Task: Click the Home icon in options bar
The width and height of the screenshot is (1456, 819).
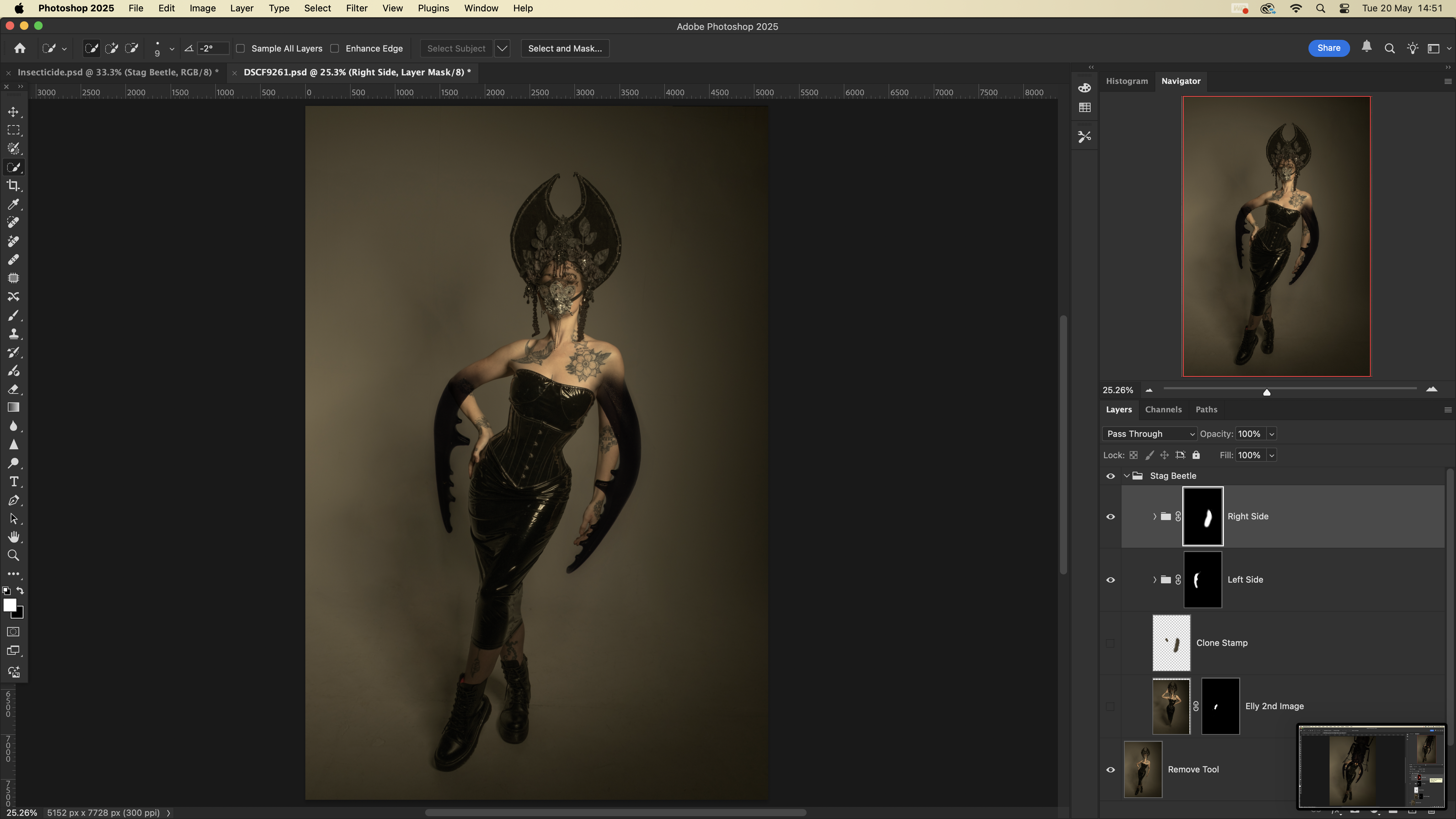Action: pyautogui.click(x=20, y=49)
